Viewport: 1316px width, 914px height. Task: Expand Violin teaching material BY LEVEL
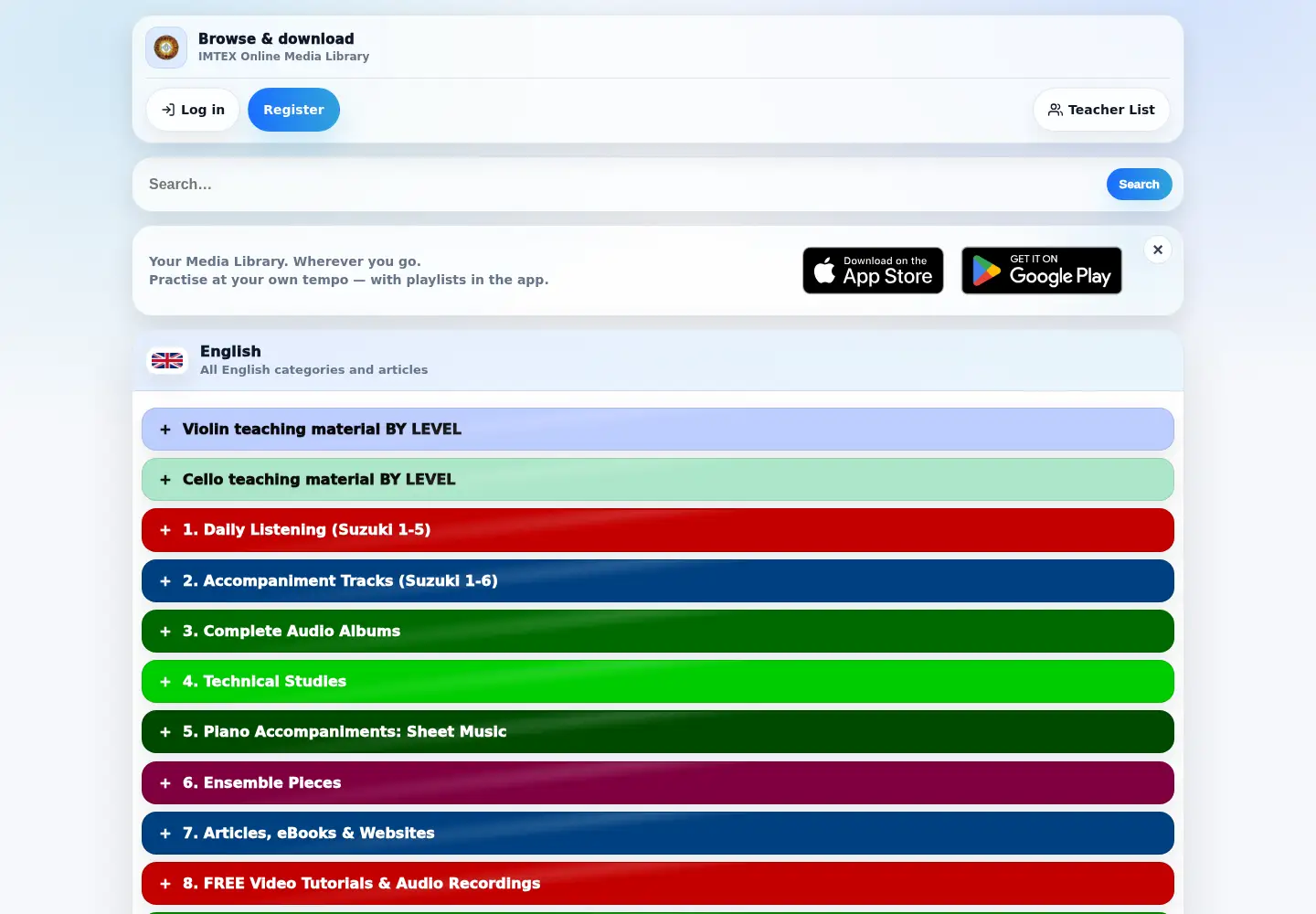[658, 430]
